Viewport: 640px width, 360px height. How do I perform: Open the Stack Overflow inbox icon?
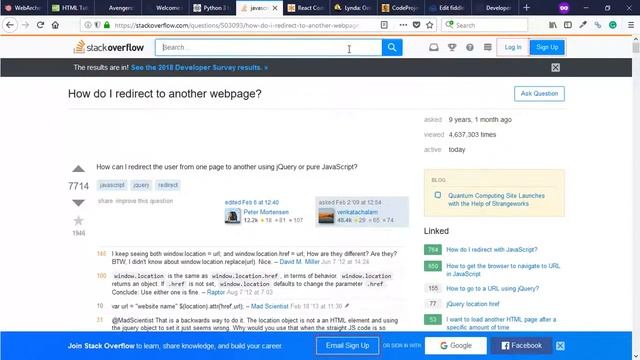[x=433, y=47]
